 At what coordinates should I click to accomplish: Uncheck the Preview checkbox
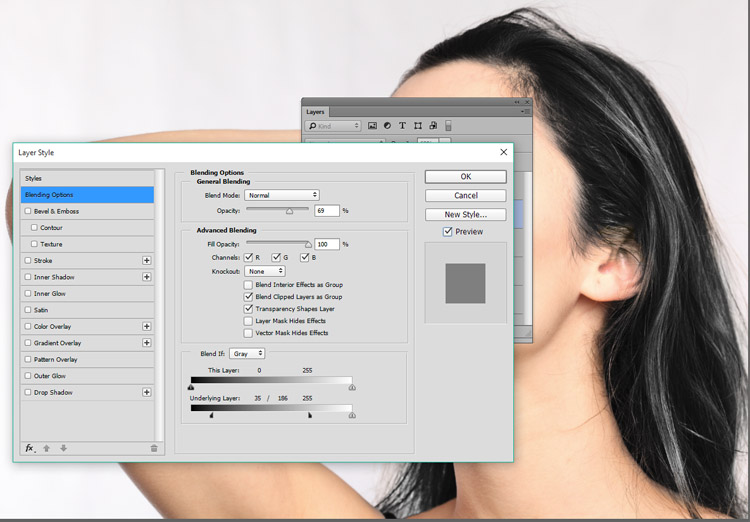coord(448,232)
